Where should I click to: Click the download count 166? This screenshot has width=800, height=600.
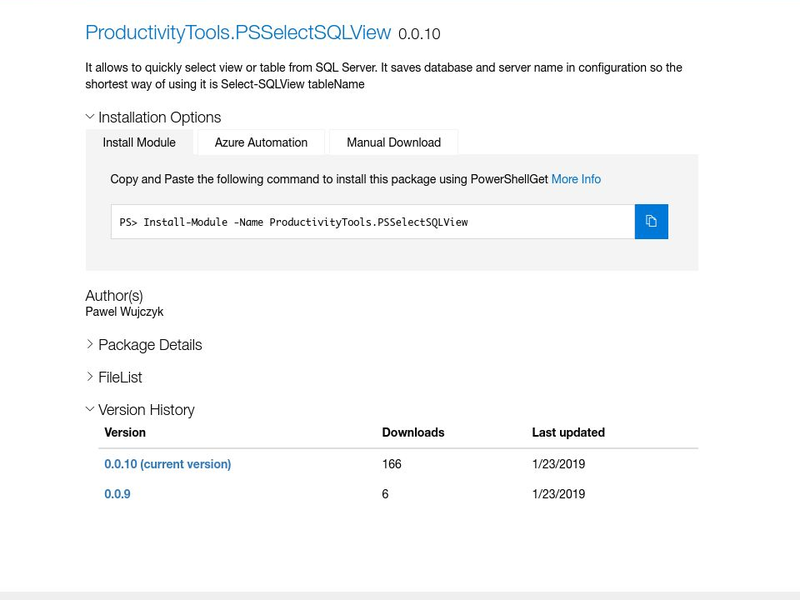(392, 464)
